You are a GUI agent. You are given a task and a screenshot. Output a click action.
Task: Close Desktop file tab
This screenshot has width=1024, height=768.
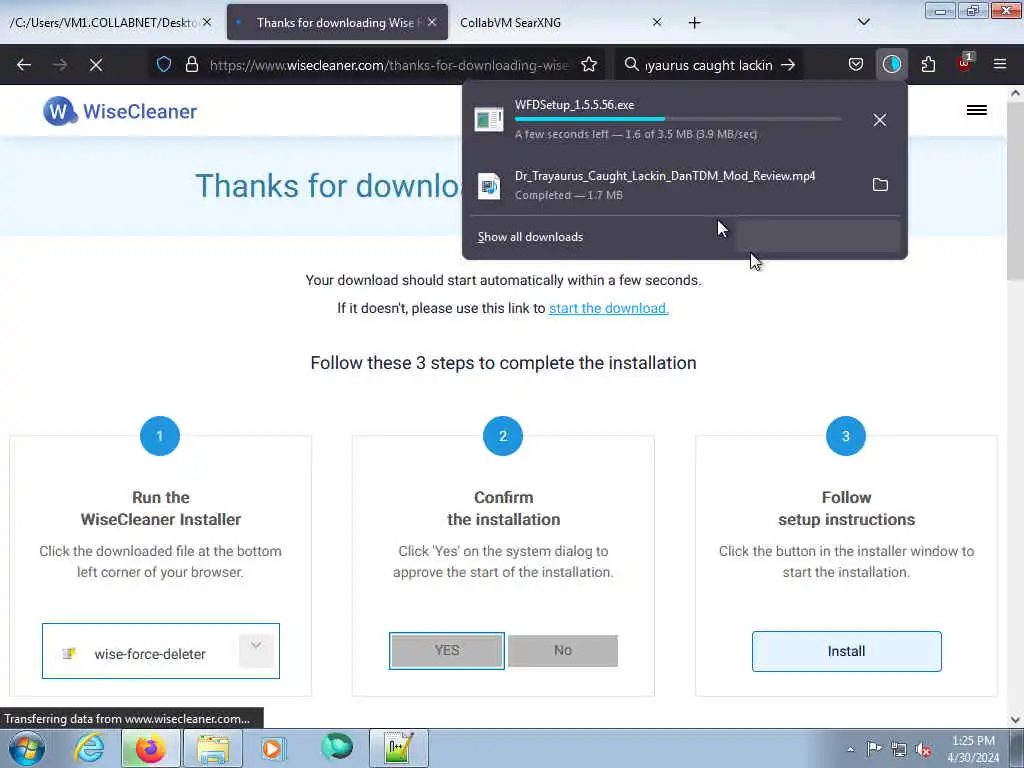click(207, 22)
